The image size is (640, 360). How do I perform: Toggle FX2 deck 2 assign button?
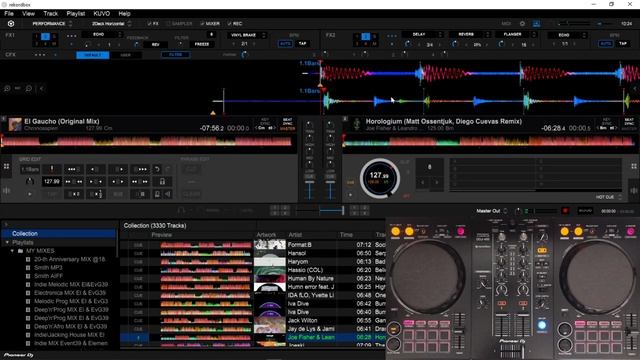(x=366, y=36)
